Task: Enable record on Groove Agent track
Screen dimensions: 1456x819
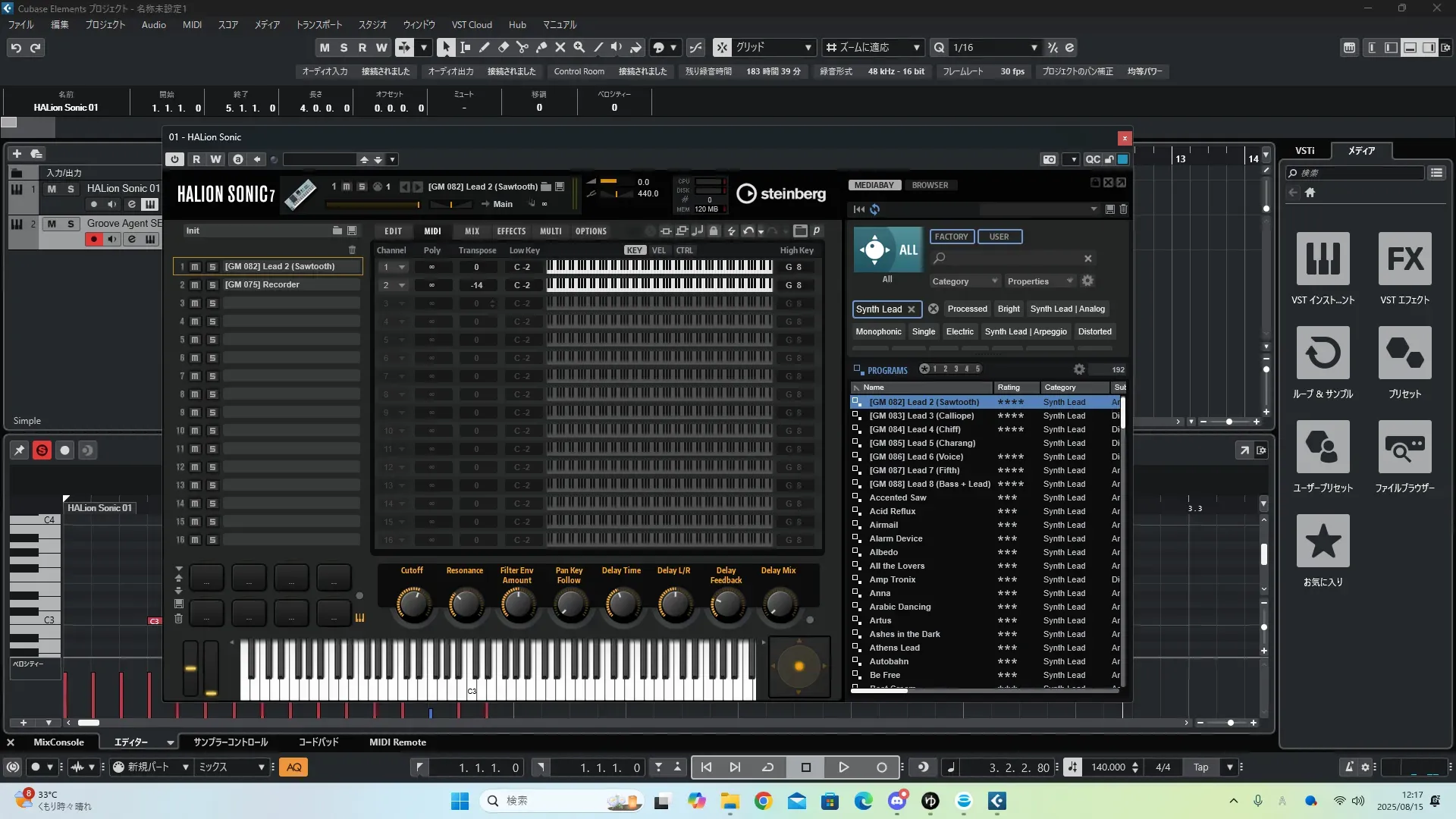Action: point(94,240)
